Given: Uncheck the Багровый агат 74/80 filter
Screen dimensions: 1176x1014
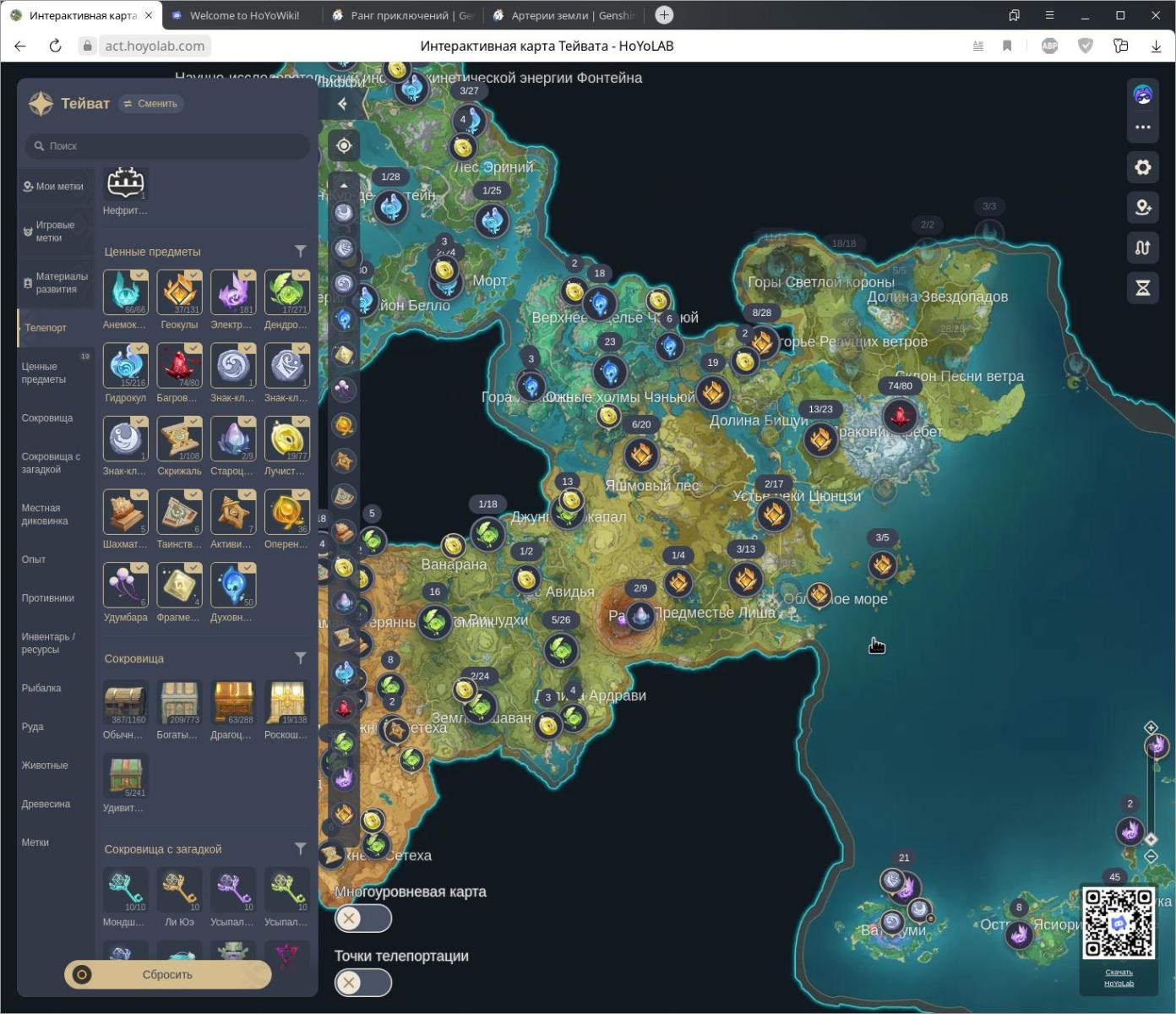Looking at the screenshot, I should [x=179, y=366].
